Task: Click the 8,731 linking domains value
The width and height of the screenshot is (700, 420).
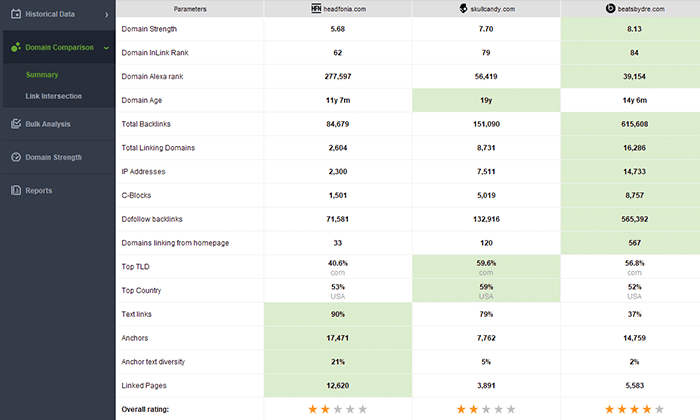Action: click(x=486, y=148)
